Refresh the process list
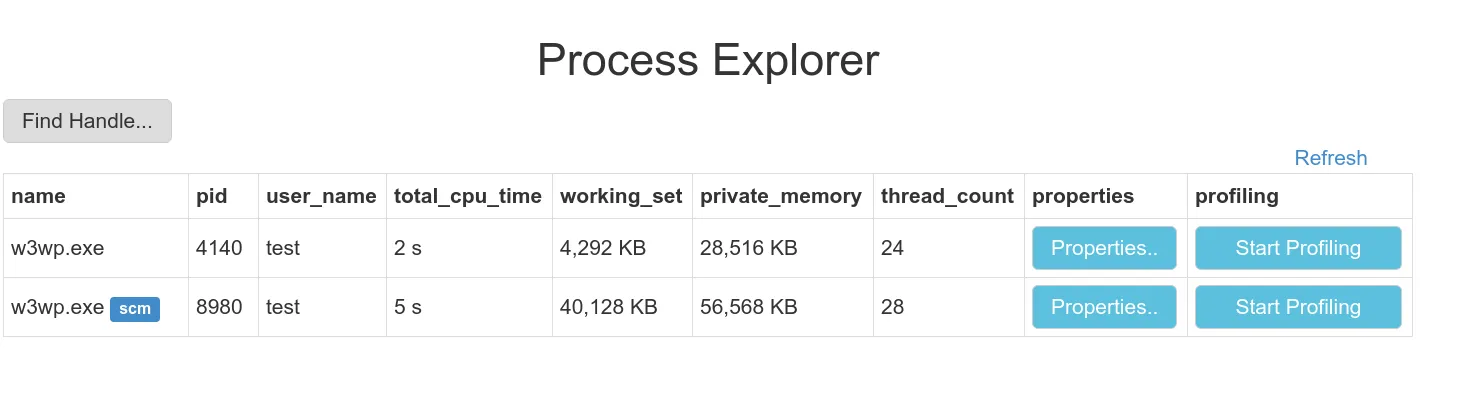 click(x=1330, y=158)
